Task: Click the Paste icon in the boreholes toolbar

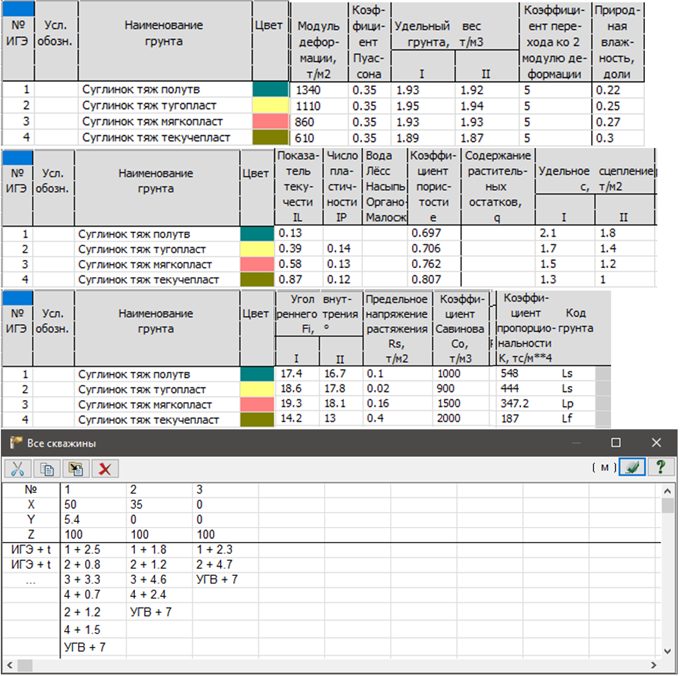Action: [76, 468]
